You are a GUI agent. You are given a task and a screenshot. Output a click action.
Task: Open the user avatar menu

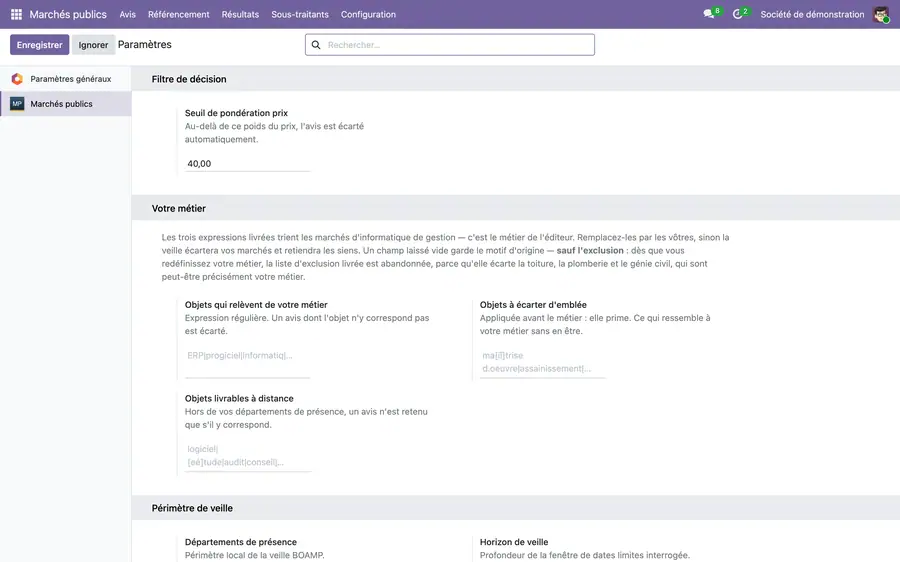[x=880, y=14]
